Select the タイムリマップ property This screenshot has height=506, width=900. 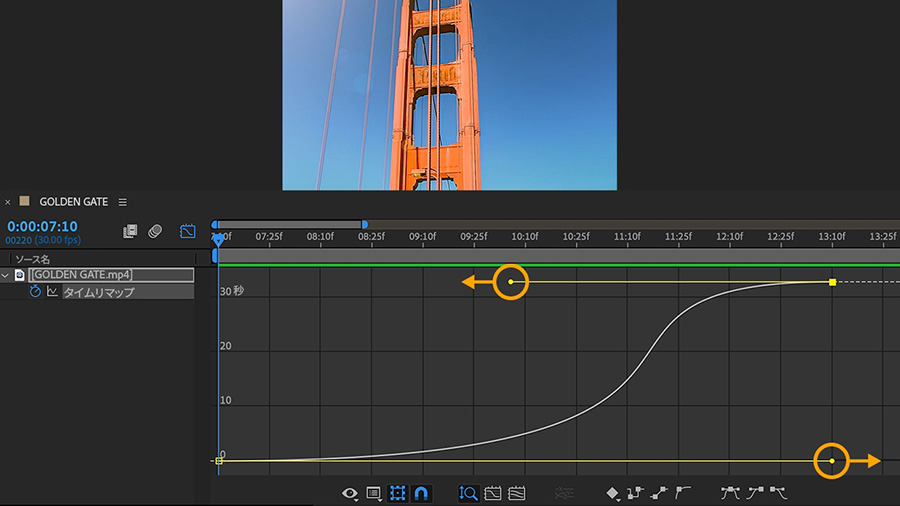pos(99,292)
